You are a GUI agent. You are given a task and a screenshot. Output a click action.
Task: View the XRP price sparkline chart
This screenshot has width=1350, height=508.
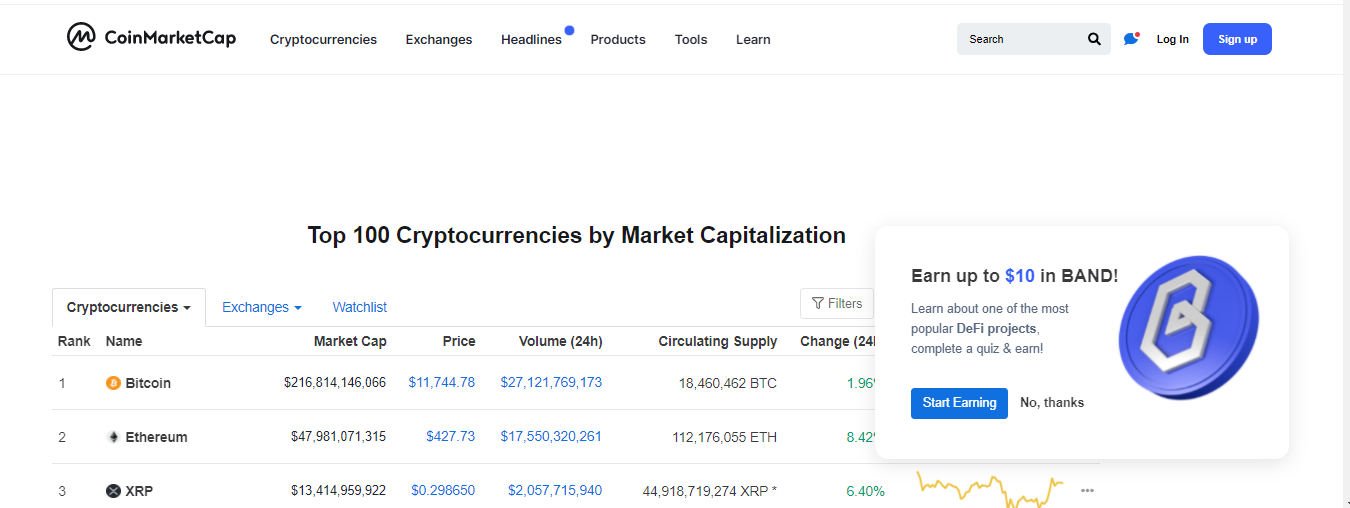coord(990,489)
